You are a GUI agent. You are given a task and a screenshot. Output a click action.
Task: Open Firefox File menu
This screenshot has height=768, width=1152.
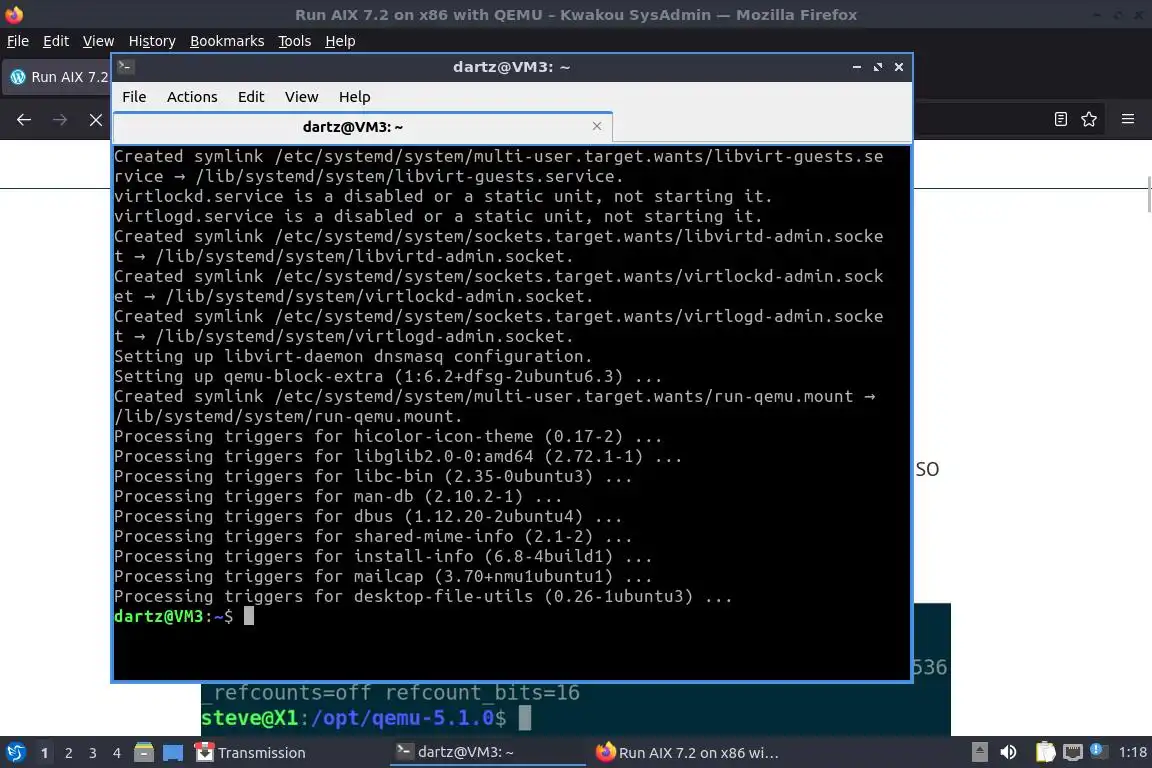click(x=18, y=41)
